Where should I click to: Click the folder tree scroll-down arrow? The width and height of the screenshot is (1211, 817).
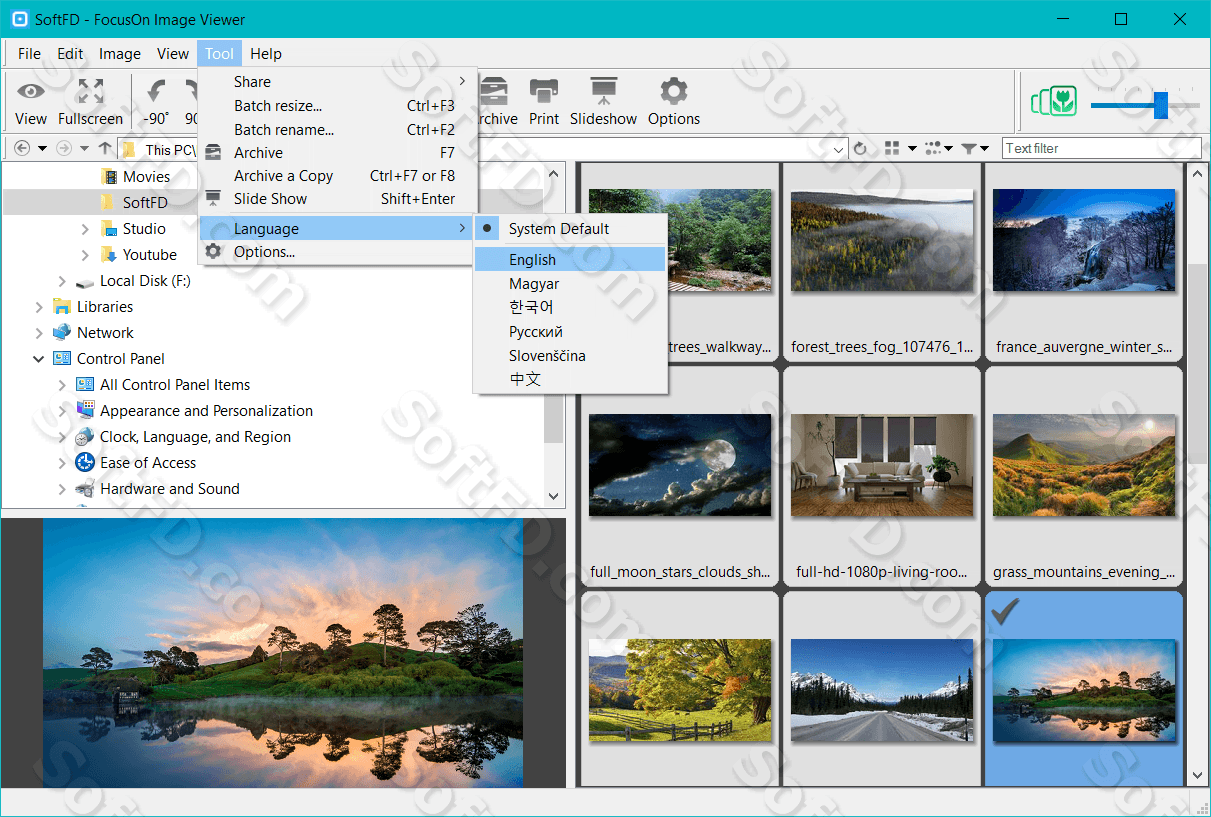tap(554, 495)
